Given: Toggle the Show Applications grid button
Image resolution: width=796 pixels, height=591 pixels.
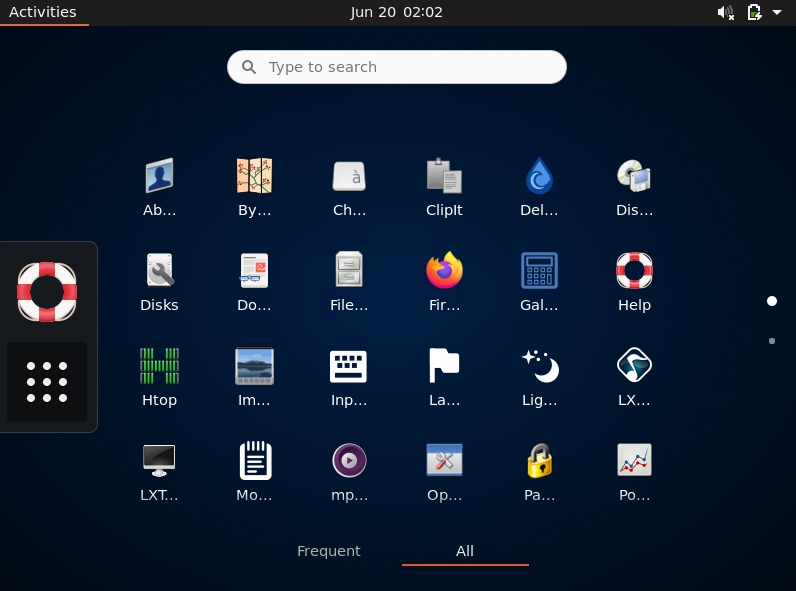Looking at the screenshot, I should click(47, 382).
